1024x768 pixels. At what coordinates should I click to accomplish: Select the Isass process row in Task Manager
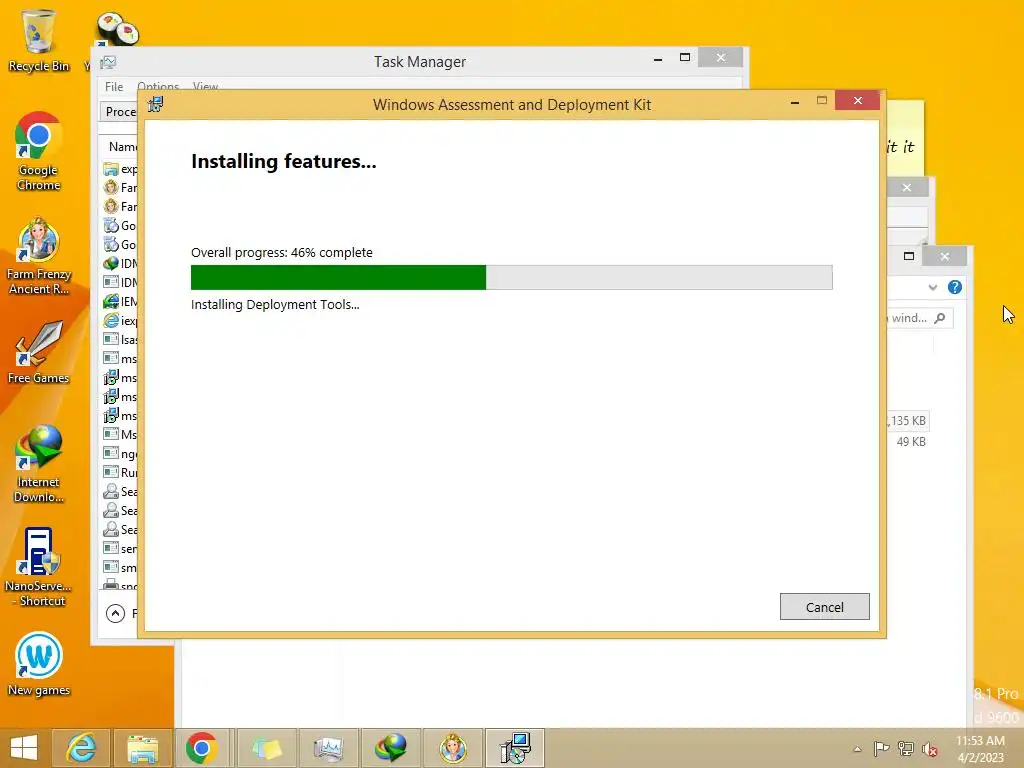pyautogui.click(x=120, y=340)
